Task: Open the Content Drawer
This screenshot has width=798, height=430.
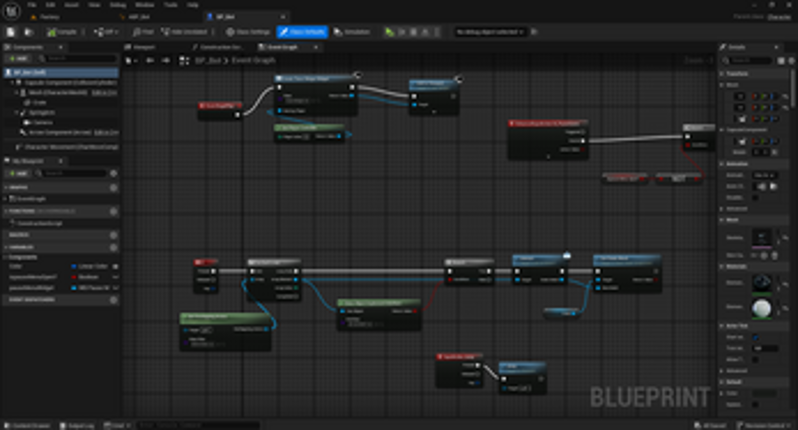Action: coord(28,424)
